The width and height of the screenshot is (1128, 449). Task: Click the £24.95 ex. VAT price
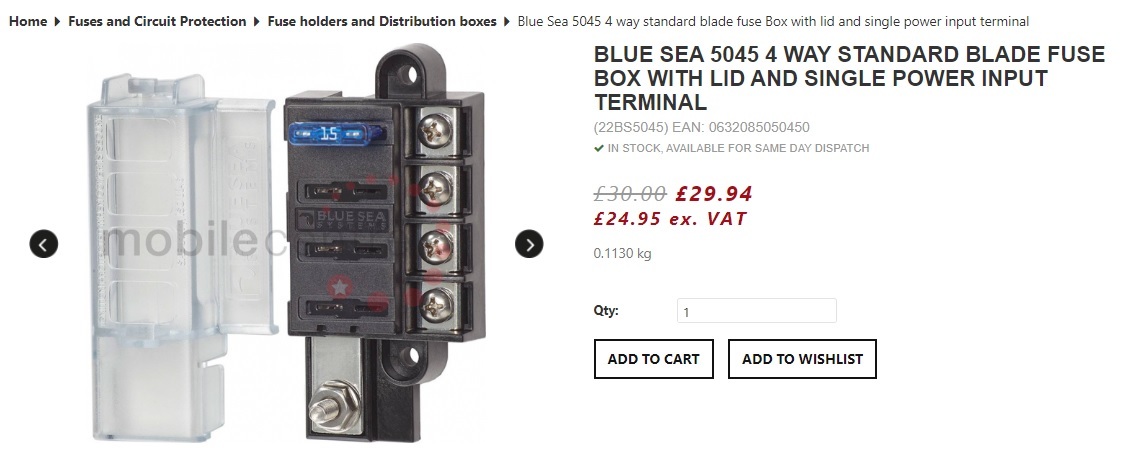(670, 219)
